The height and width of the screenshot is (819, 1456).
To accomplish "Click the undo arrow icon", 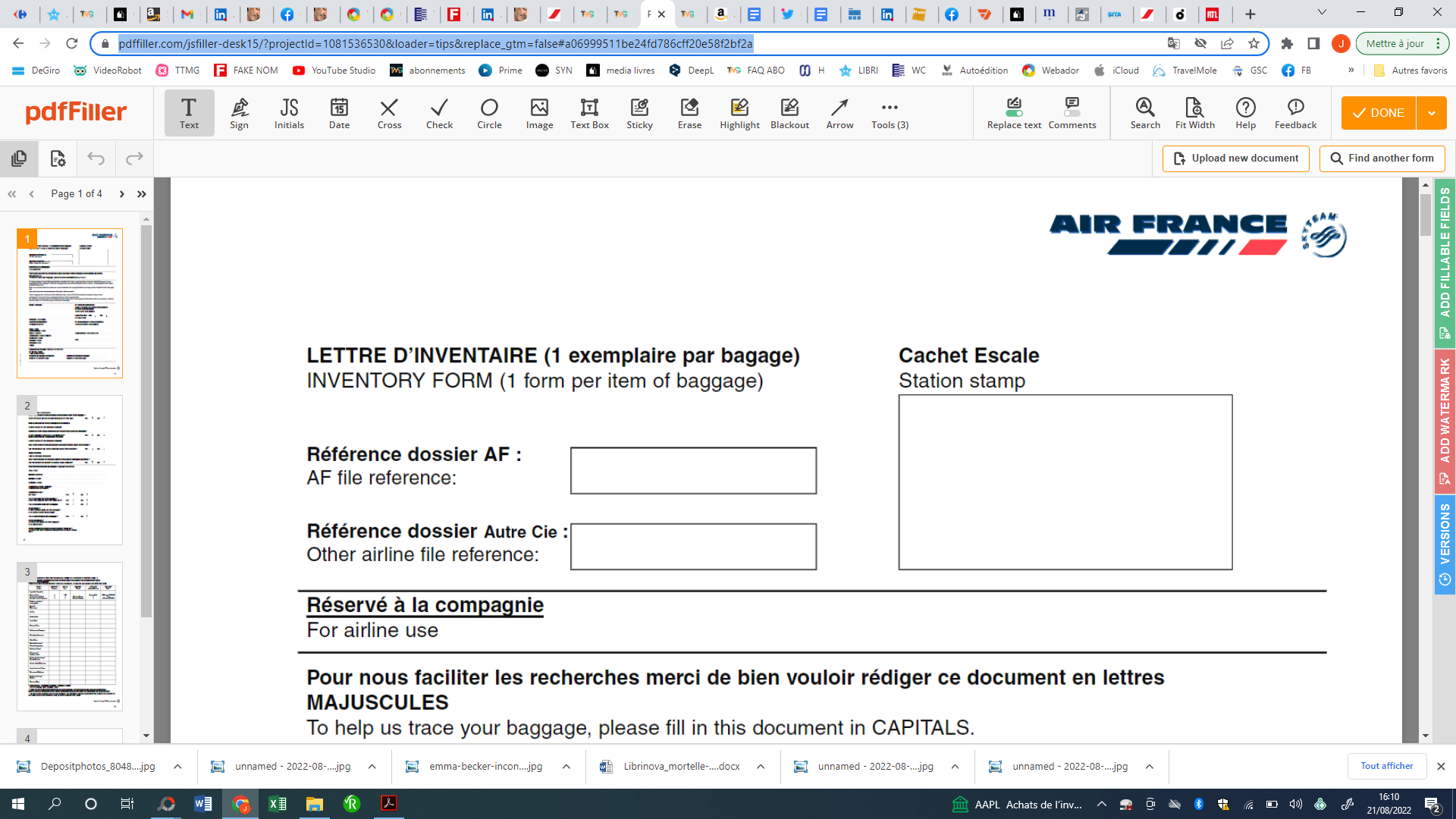I will point(96,158).
